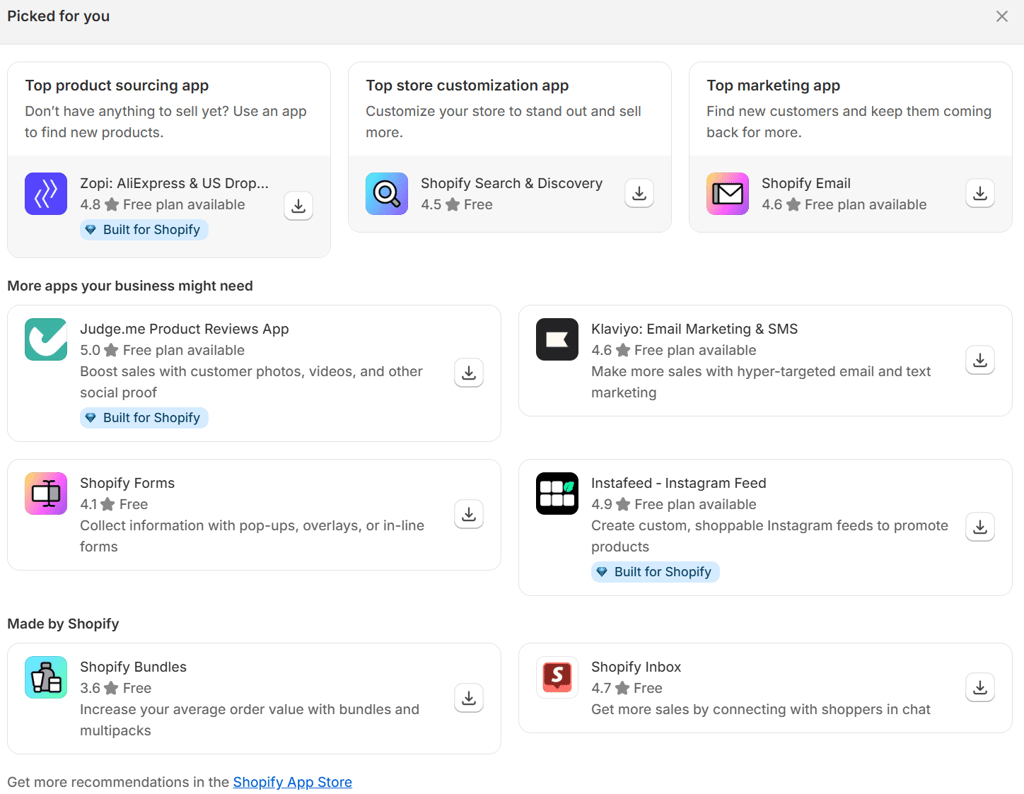The height and width of the screenshot is (794, 1024).
Task: Install Instafeed Instagram Feed via download icon
Action: coord(980,527)
